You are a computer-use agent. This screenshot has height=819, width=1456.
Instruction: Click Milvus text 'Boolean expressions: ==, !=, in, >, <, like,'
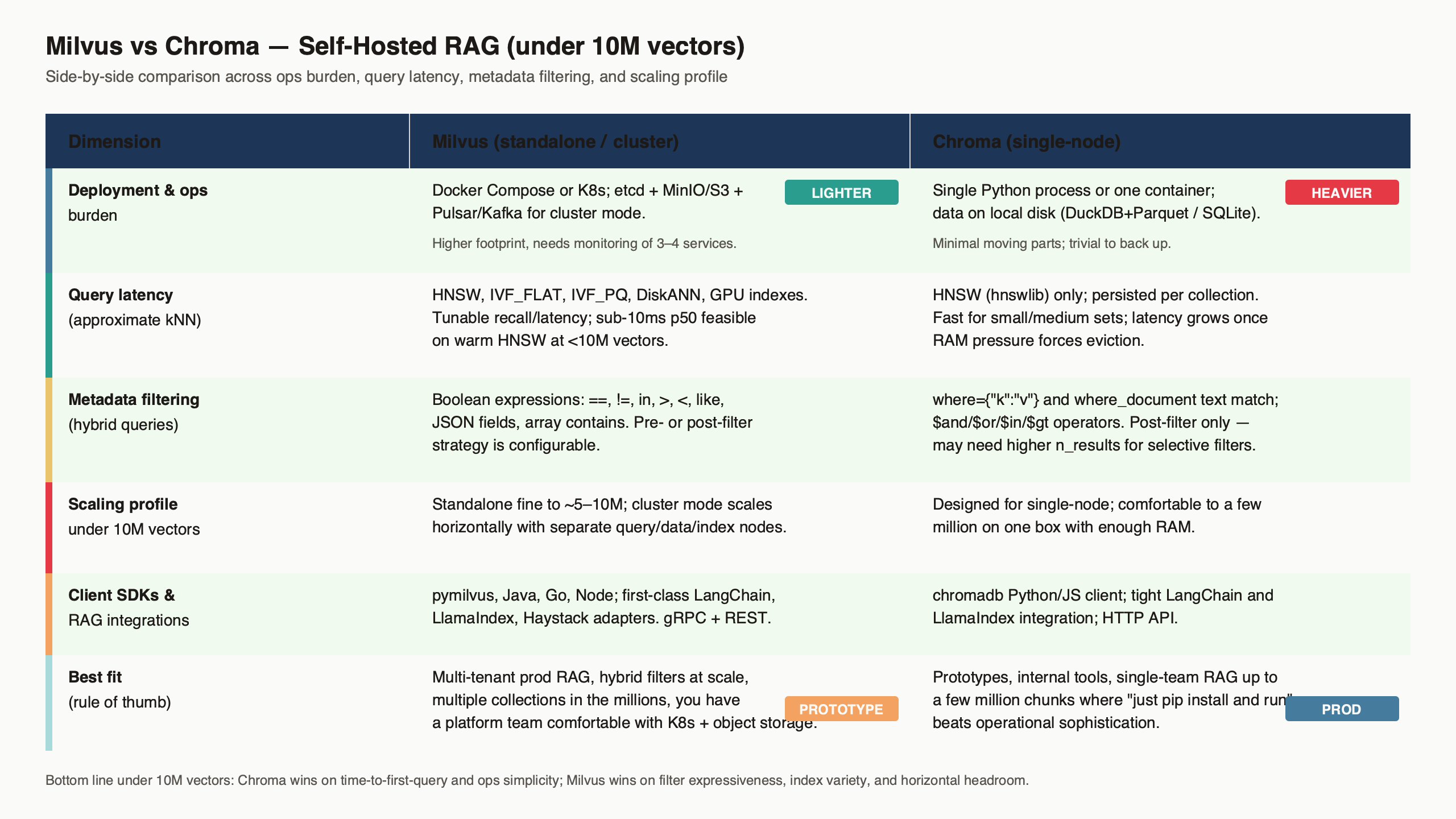point(578,399)
